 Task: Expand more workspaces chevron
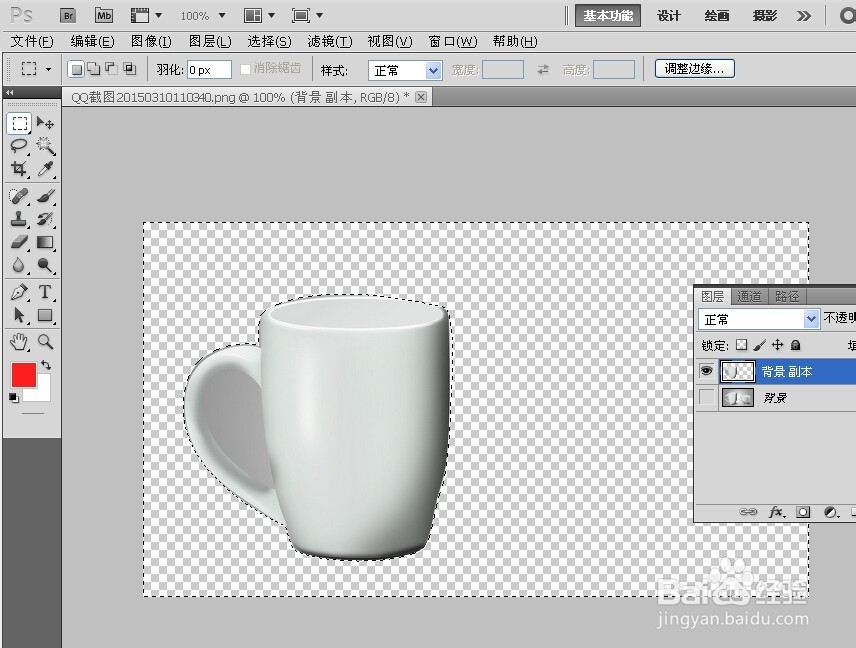tap(804, 16)
